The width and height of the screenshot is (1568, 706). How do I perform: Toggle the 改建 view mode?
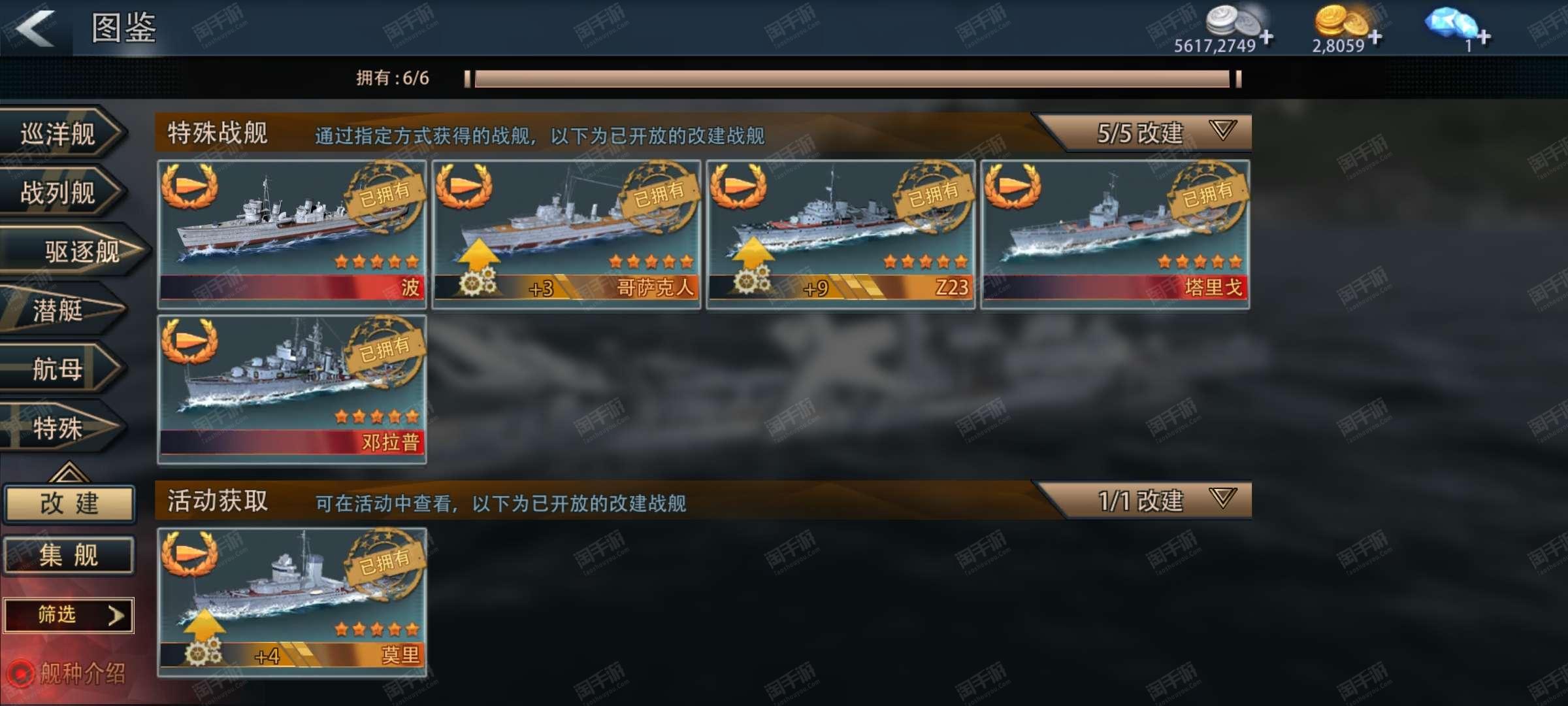(69, 503)
